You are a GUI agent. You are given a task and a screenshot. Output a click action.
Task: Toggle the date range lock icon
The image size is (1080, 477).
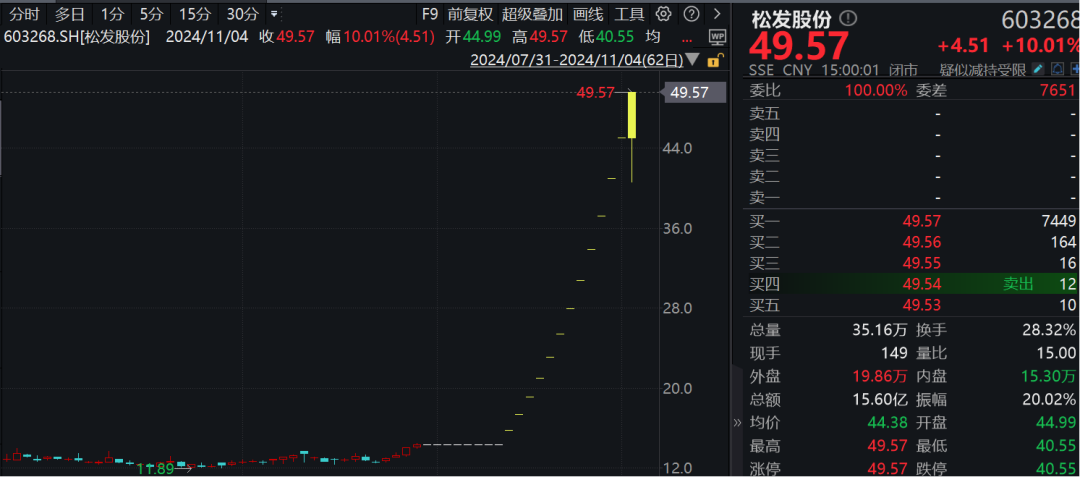714,60
